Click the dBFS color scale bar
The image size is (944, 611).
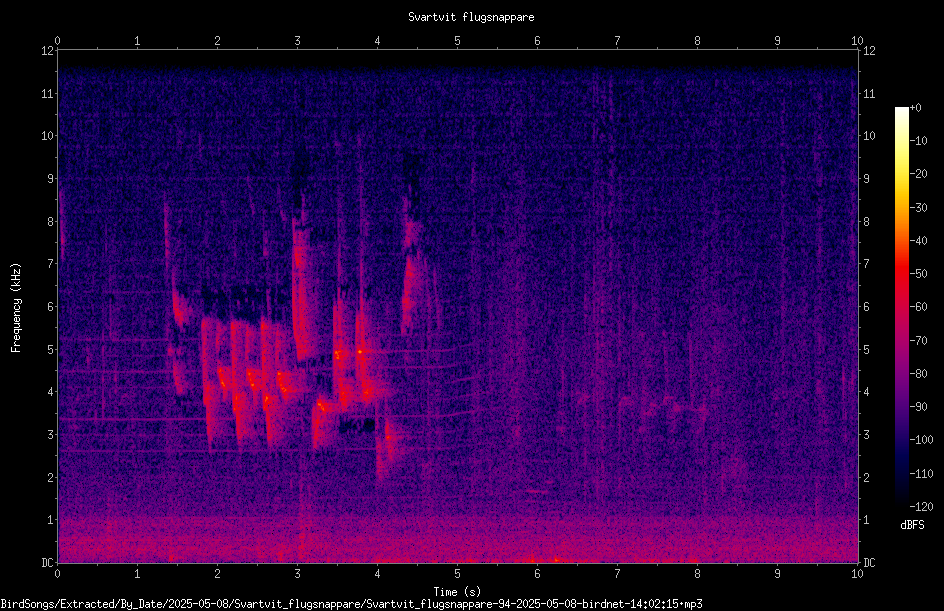(x=901, y=307)
